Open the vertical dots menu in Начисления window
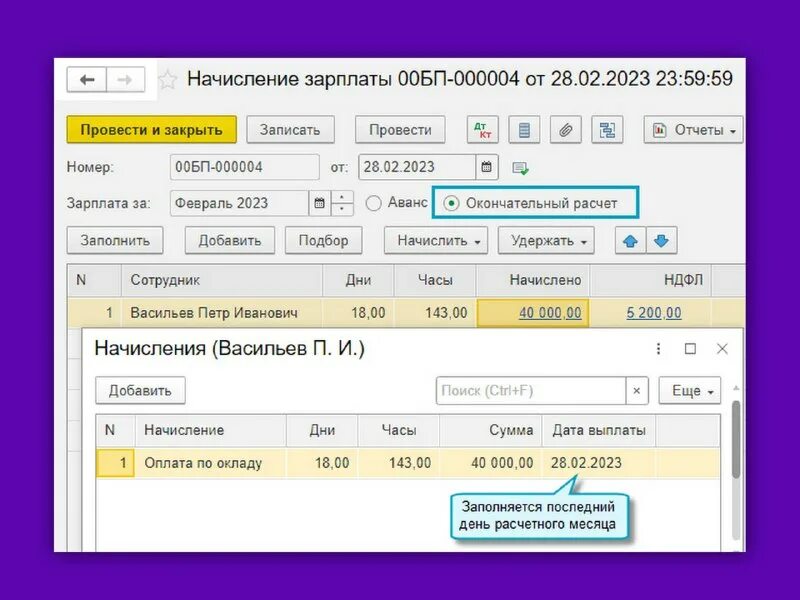 (x=657, y=346)
